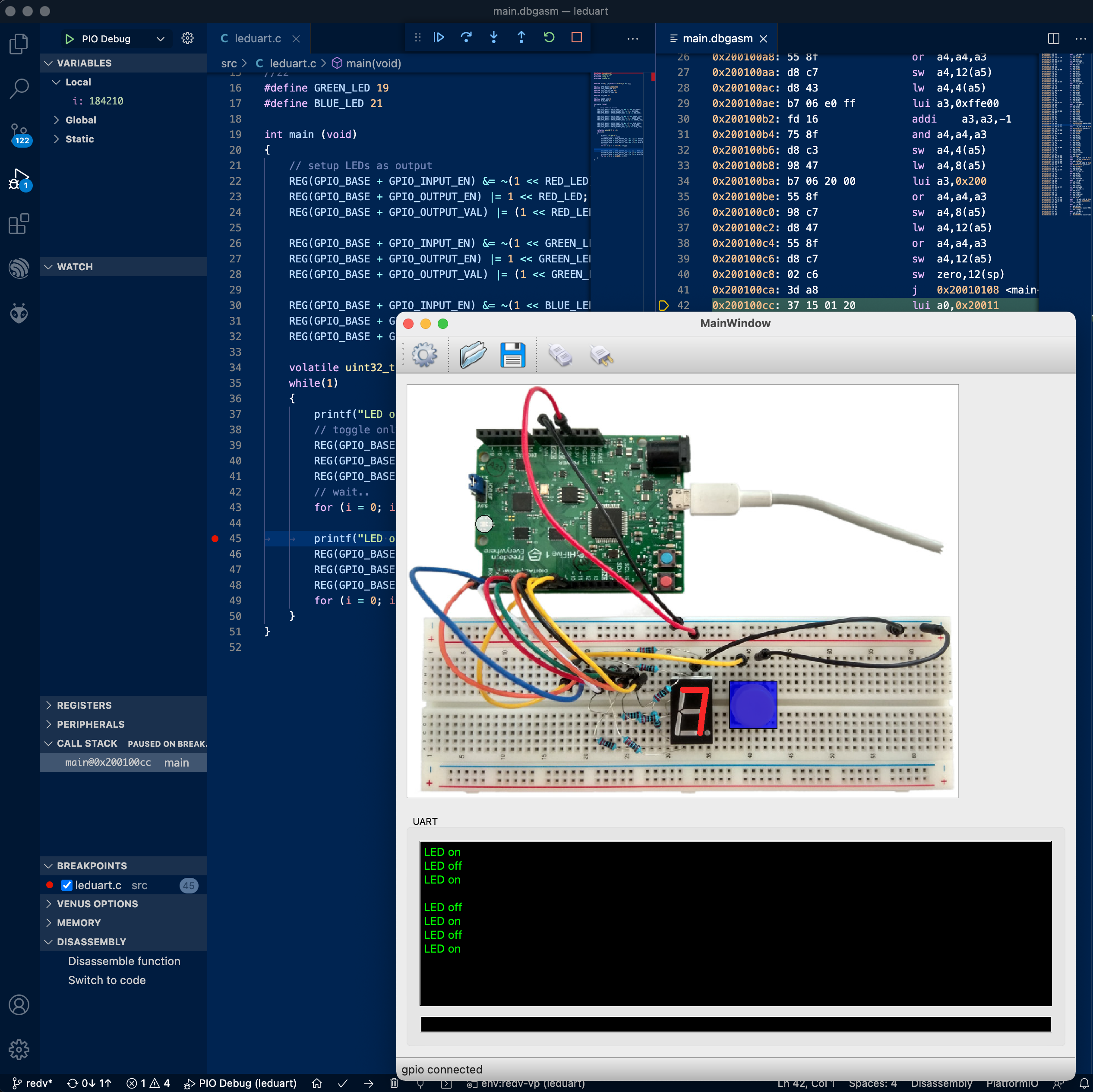Toggle the breakpoint dot on line 45
The image size is (1093, 1092).
(x=215, y=539)
